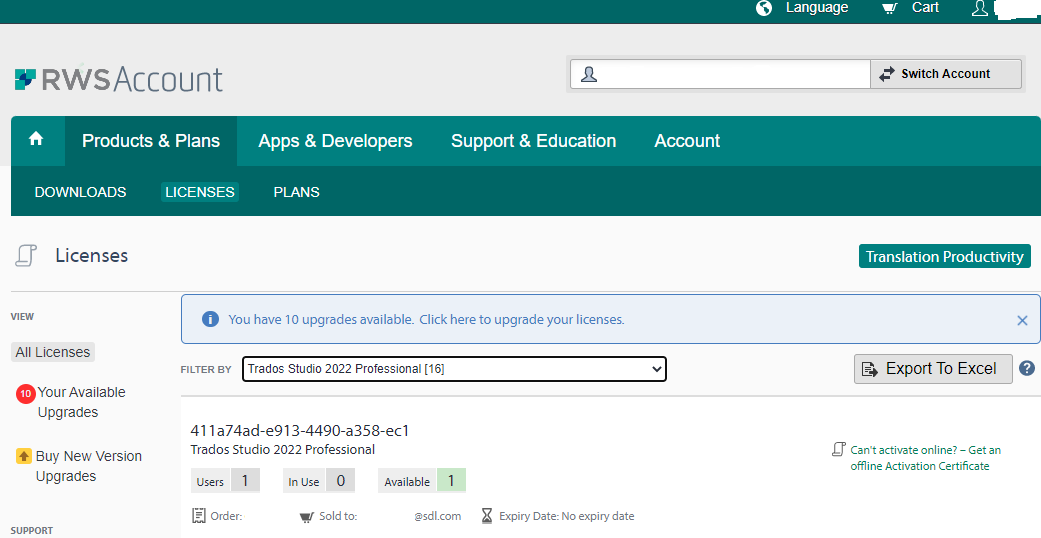1041x538 pixels.
Task: Click Language text at top
Action: pos(817,8)
